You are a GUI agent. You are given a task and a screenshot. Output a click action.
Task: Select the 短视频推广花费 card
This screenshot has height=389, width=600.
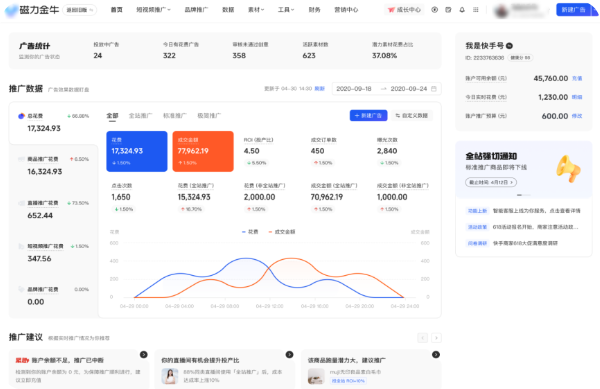(54, 253)
